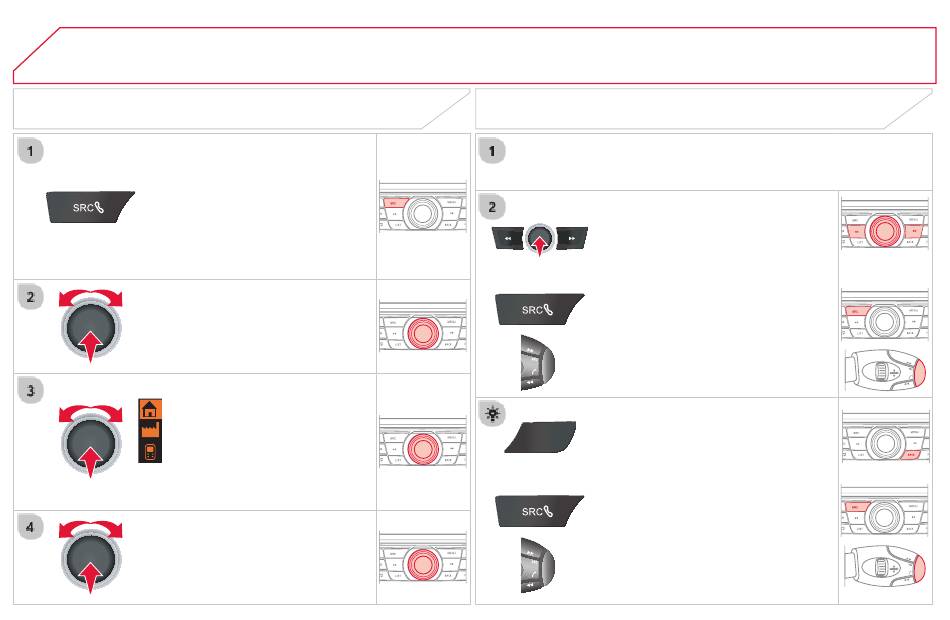Click the SRC button in right step 2
The image size is (950, 620).
tap(539, 309)
